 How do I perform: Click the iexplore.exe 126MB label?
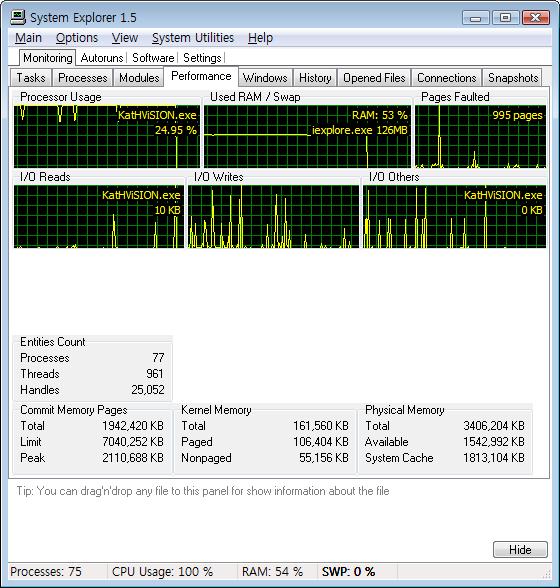(x=360, y=130)
